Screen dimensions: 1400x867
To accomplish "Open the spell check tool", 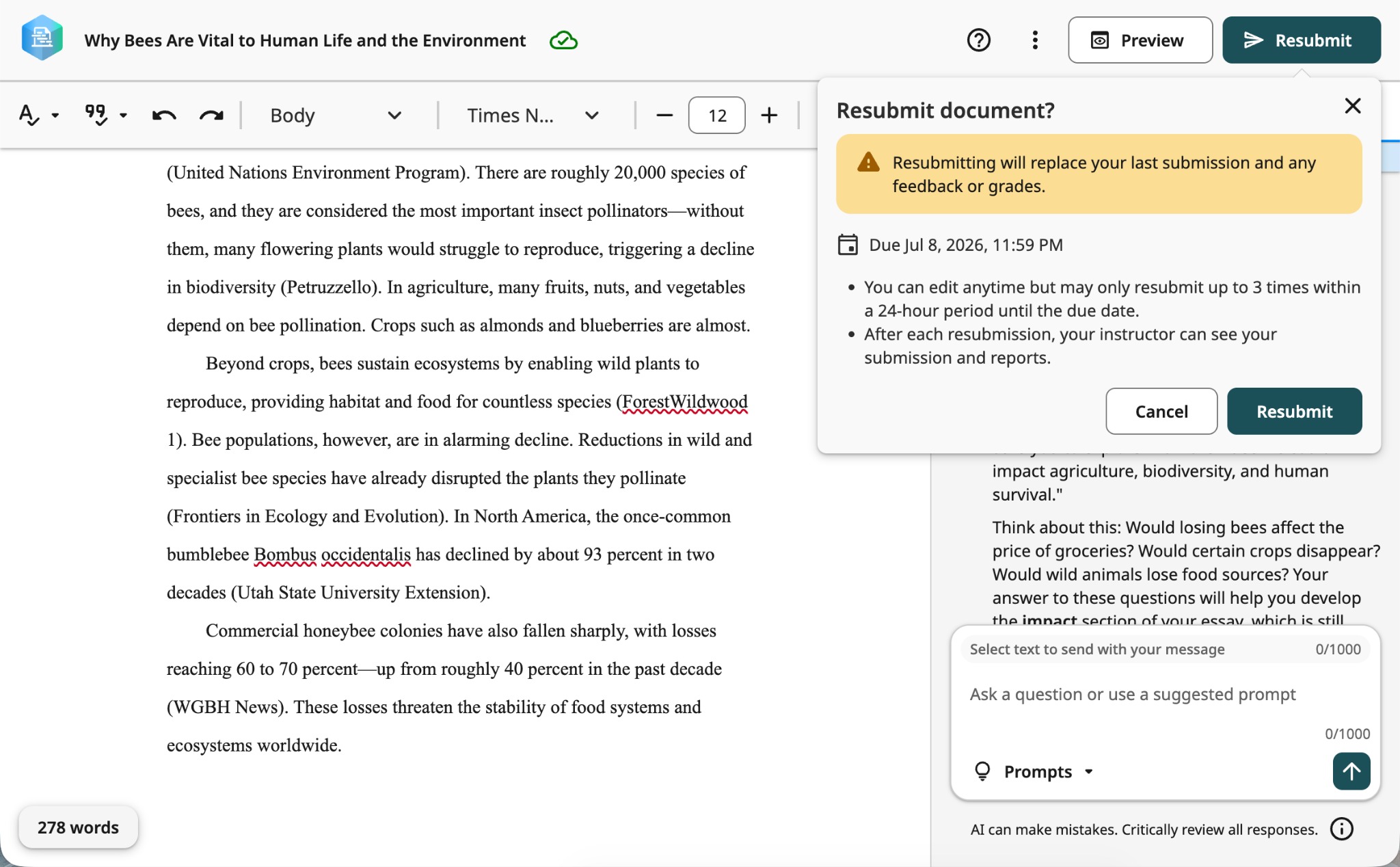I will (x=29, y=115).
